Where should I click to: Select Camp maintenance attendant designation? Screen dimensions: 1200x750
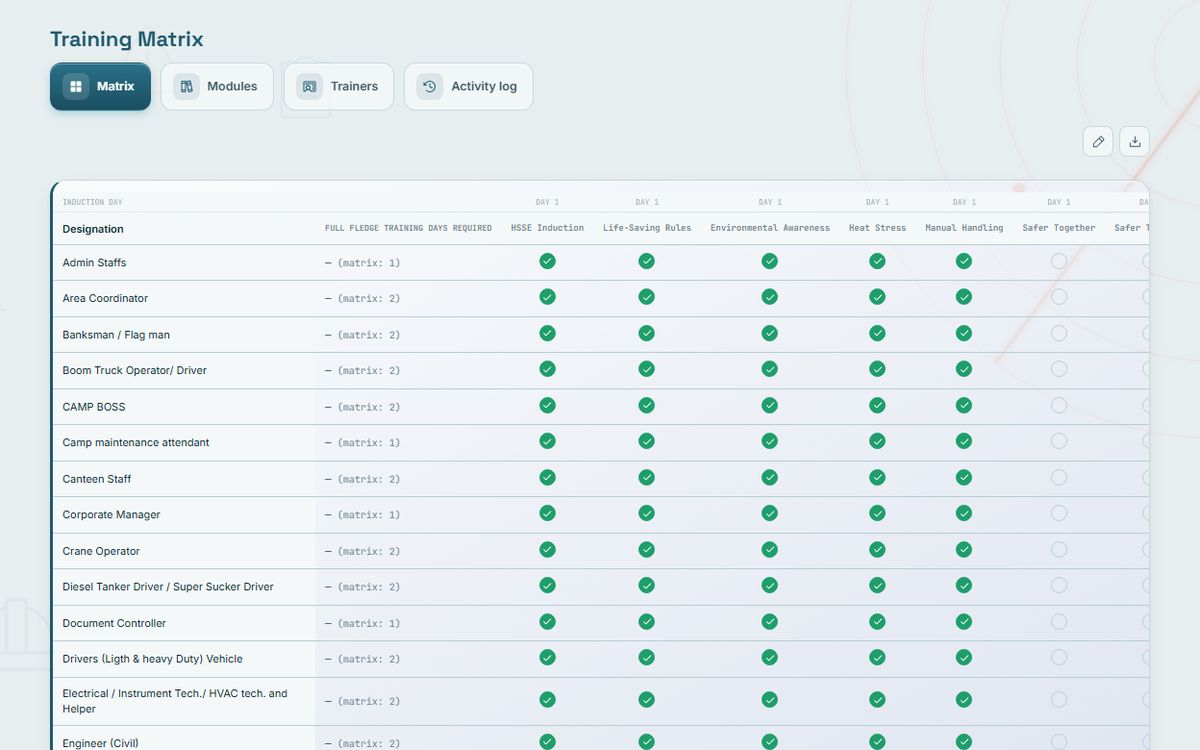[x=136, y=442]
